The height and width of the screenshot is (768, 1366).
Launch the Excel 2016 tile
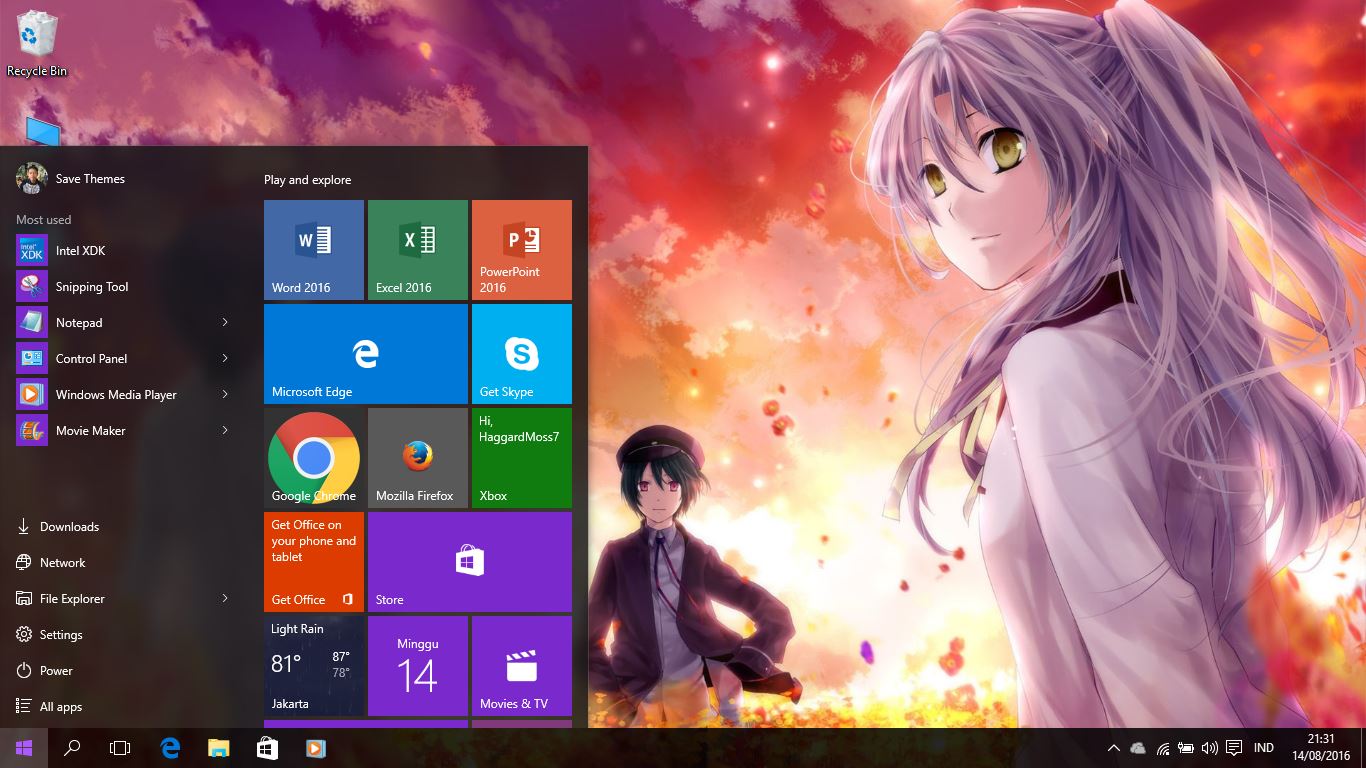click(x=418, y=250)
